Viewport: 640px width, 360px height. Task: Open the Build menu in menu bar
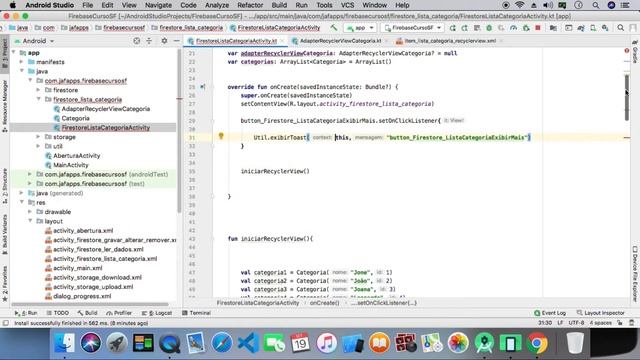(x=279, y=5)
